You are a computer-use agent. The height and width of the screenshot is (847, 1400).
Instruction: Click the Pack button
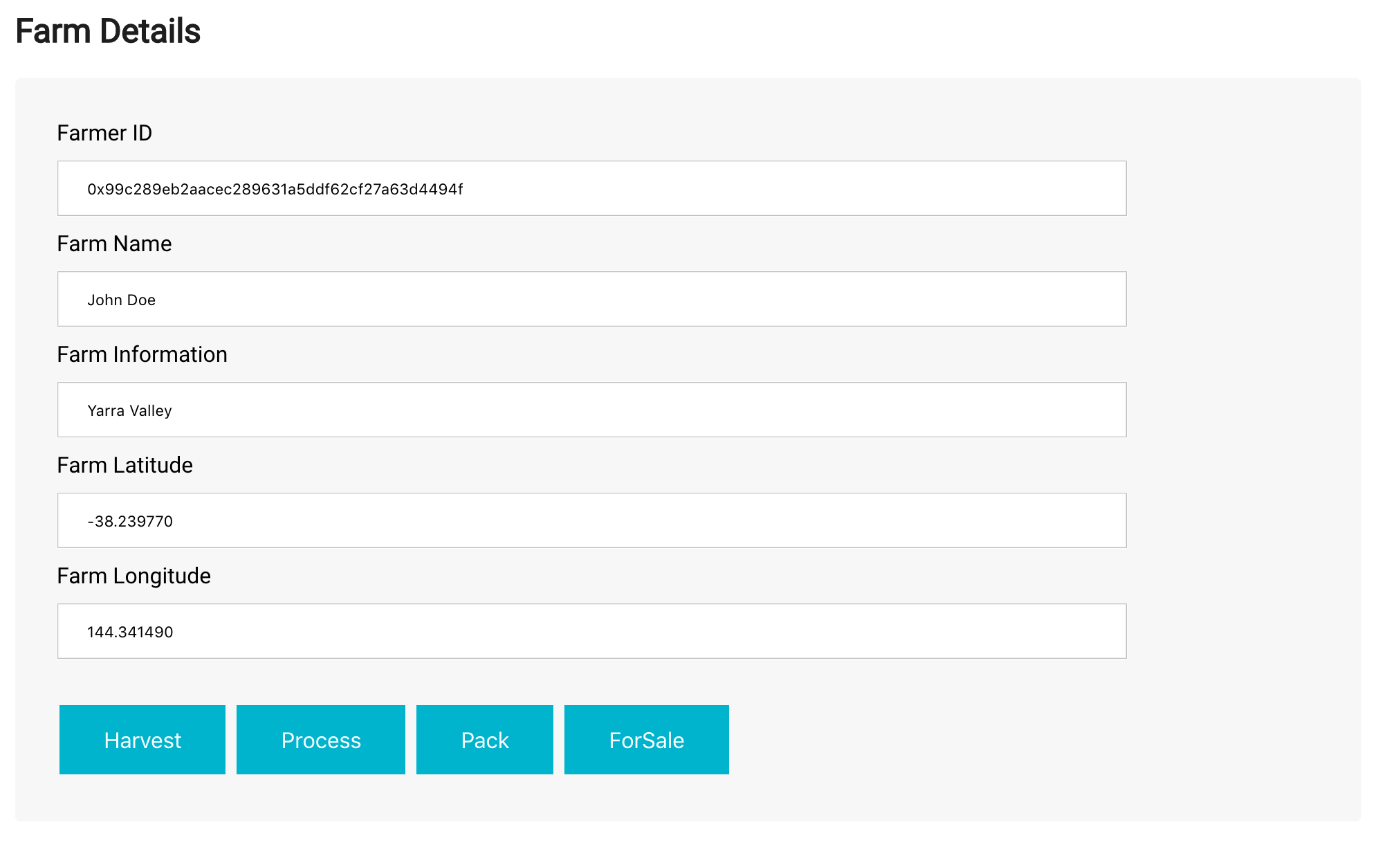pyautogui.click(x=484, y=740)
